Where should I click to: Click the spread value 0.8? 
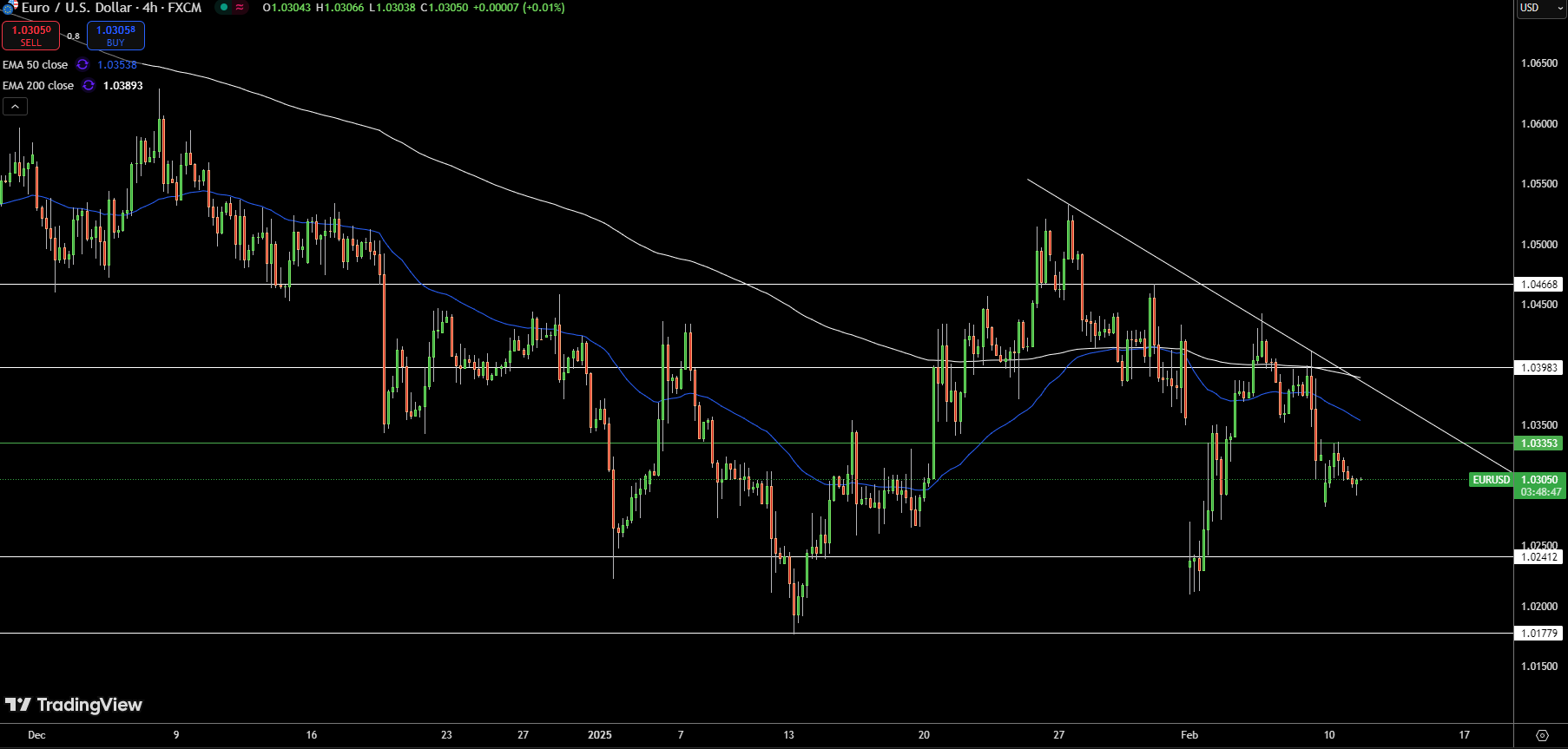(73, 36)
